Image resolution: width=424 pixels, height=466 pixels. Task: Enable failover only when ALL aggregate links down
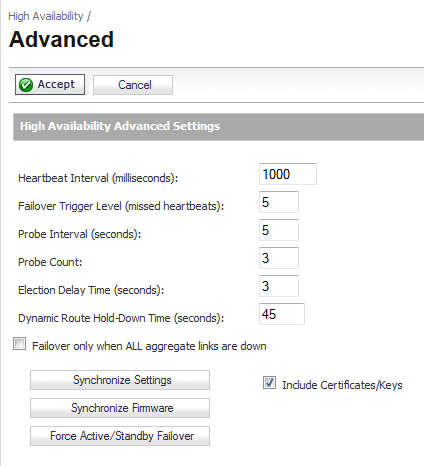click(x=19, y=344)
